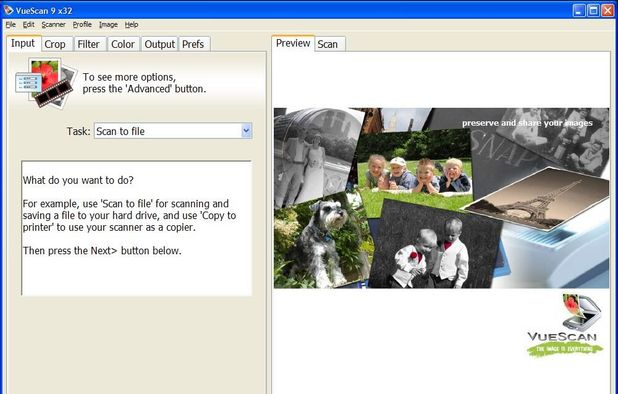The width and height of the screenshot is (618, 394).
Task: Maximize the VueScan window
Action: (x=593, y=10)
